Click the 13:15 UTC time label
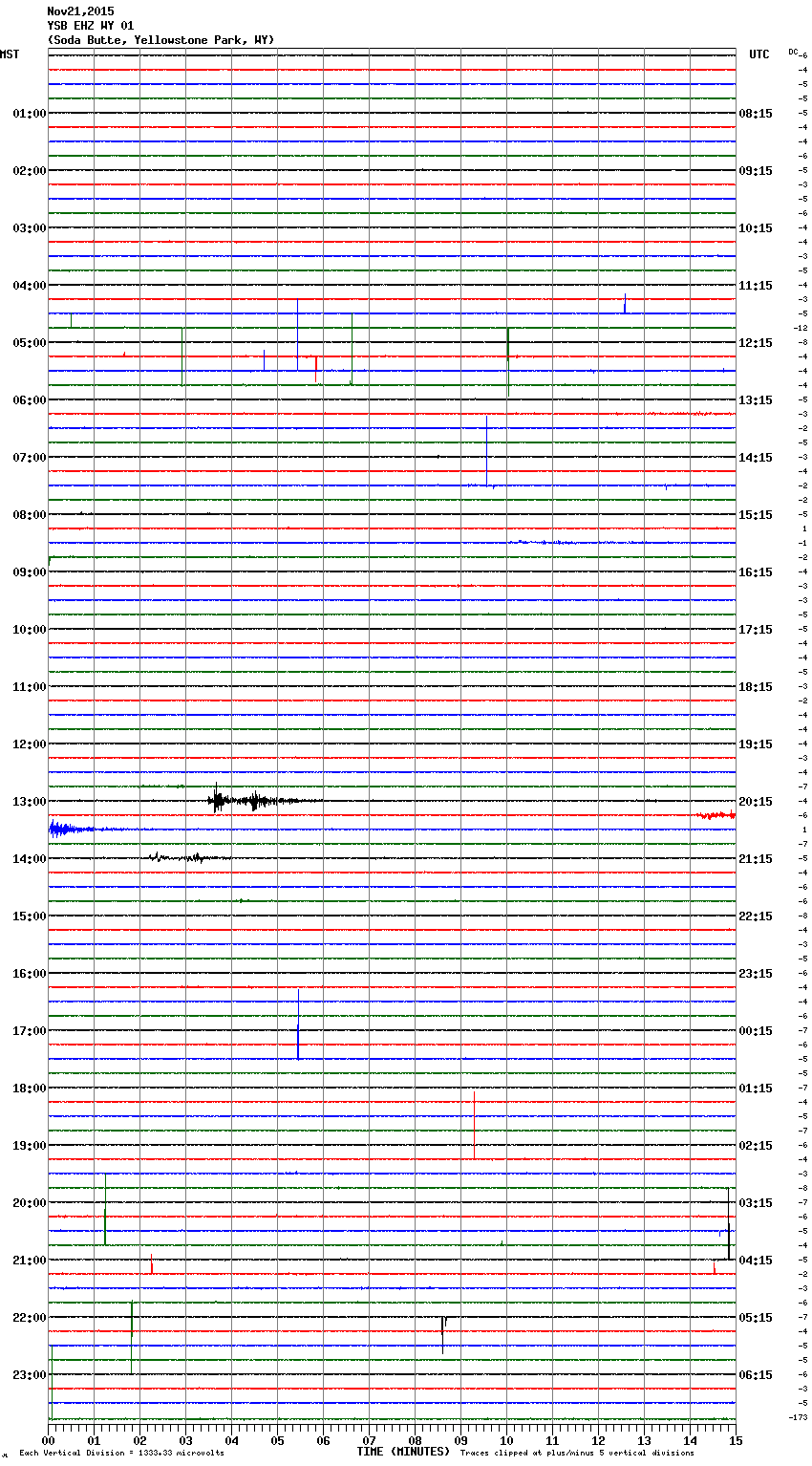812x1466 pixels. click(x=756, y=400)
